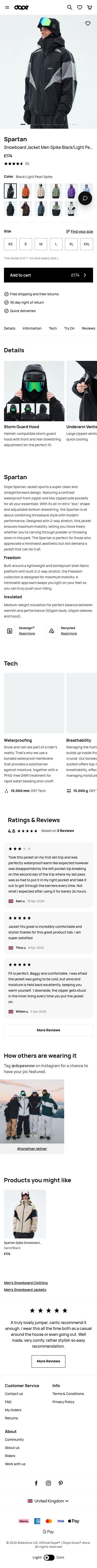Open the shopping bag icon

(x=89, y=7)
